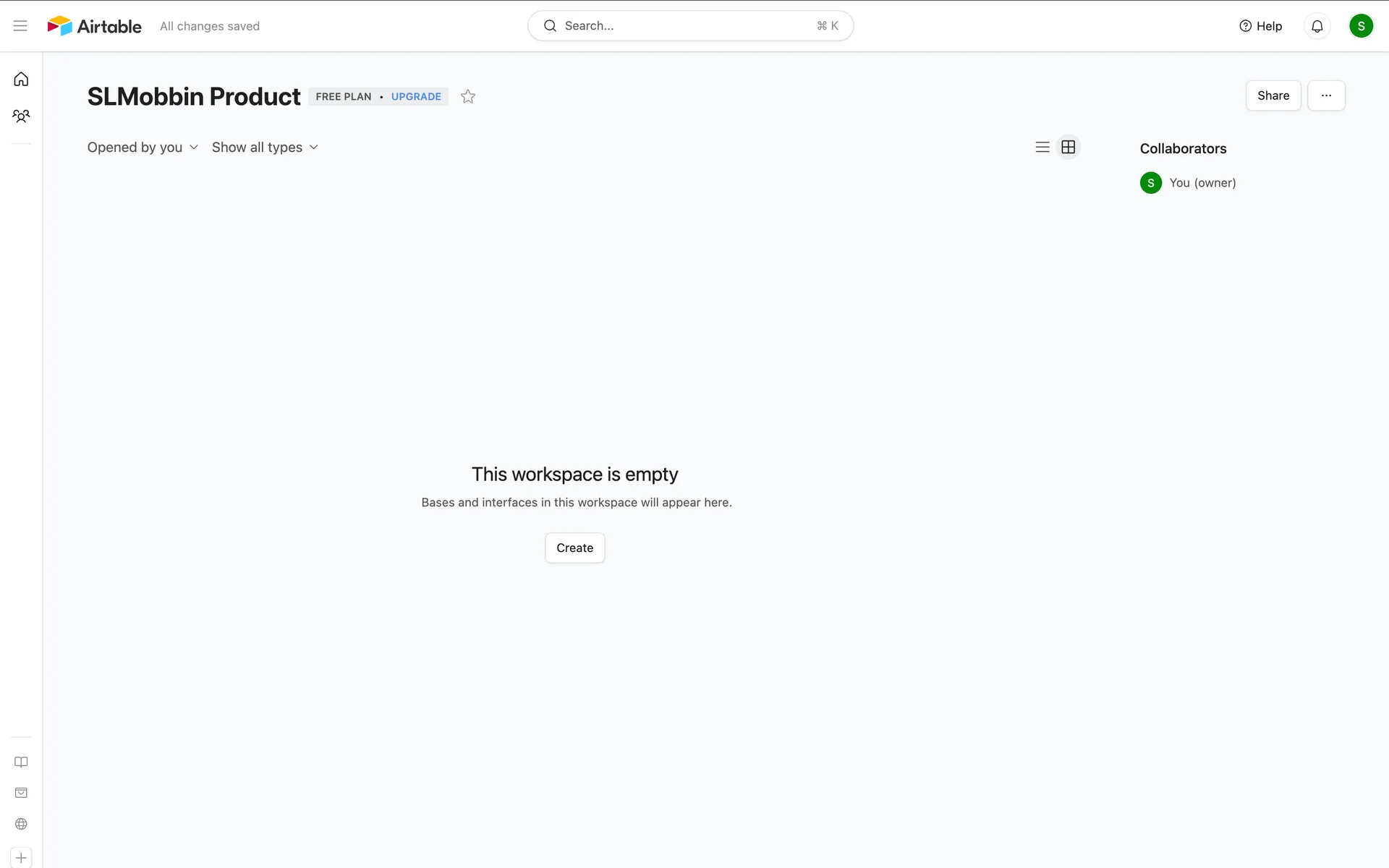Switch to grid view layout
1389x868 pixels.
click(1068, 148)
